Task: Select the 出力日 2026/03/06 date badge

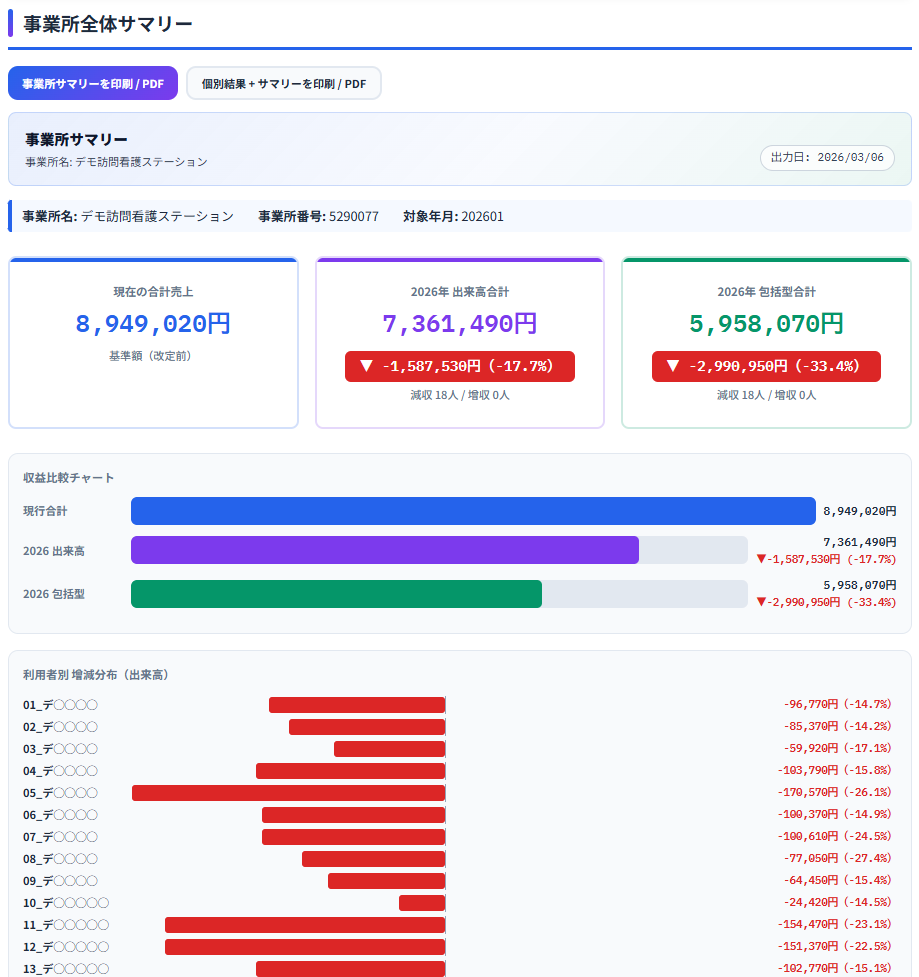Action: coord(827,158)
